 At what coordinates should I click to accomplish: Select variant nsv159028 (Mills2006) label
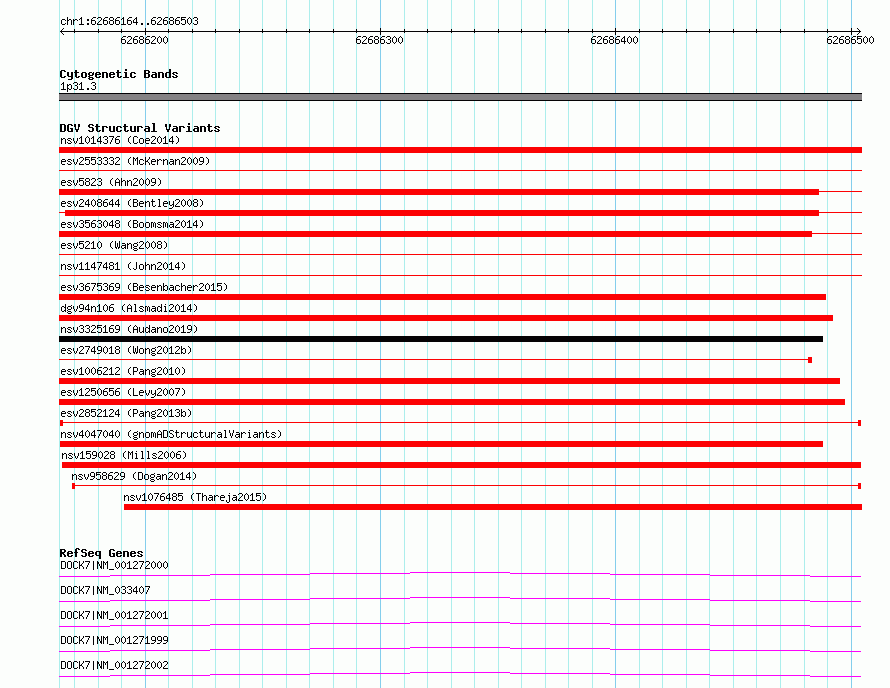coord(124,455)
